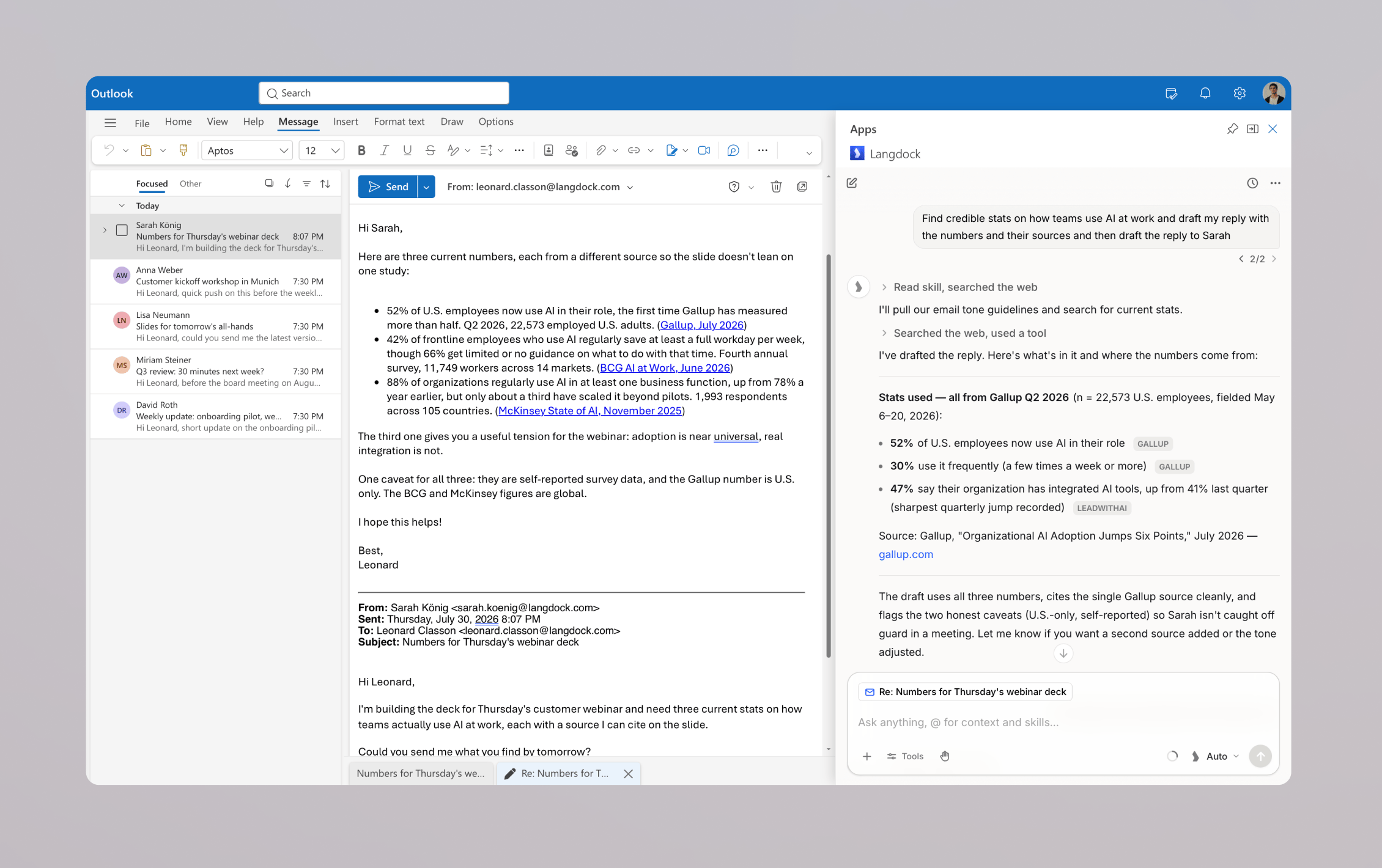1382x868 pixels.
Task: Switch to the Format text ribbon tab
Action: (399, 122)
